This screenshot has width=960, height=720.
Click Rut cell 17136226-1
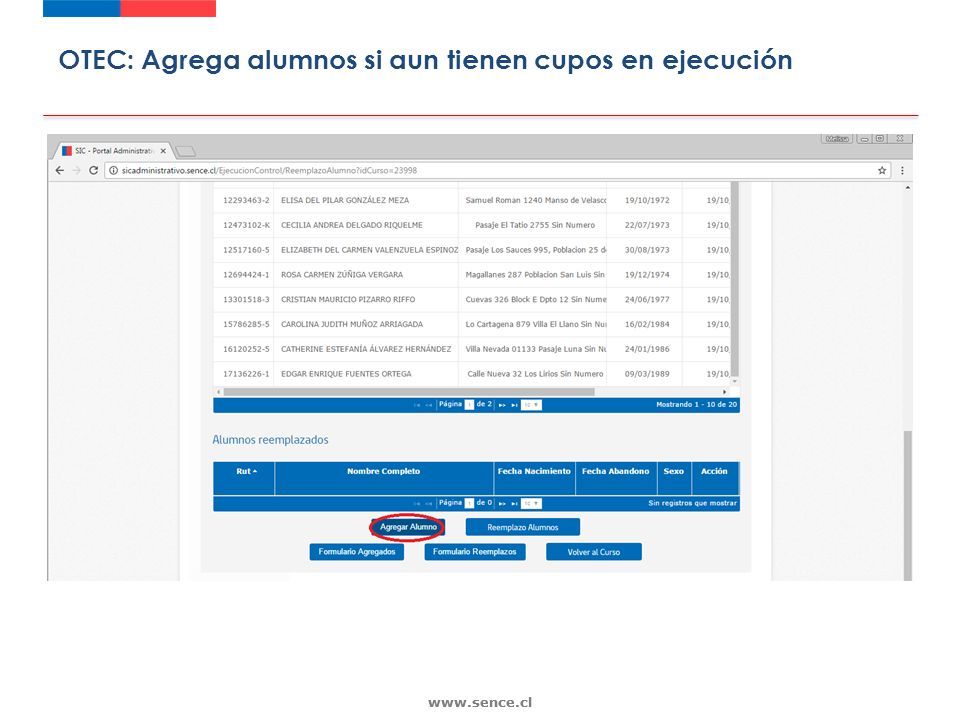click(x=246, y=374)
